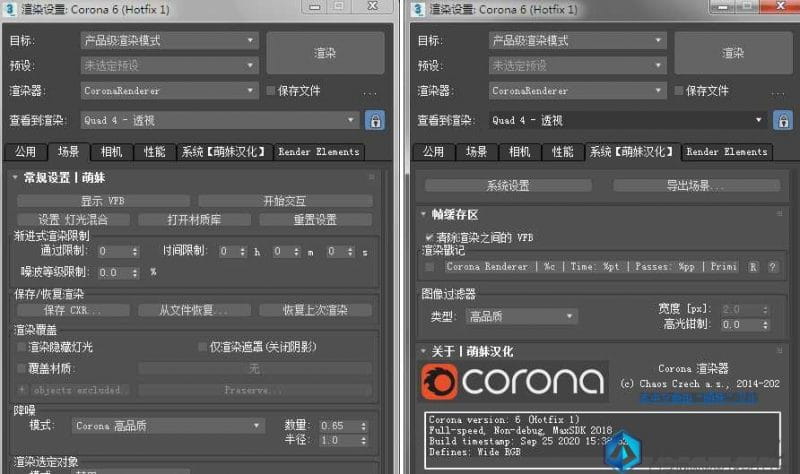800x474 pixels.
Task: Switch to system tab in left window
Action: coord(224,152)
